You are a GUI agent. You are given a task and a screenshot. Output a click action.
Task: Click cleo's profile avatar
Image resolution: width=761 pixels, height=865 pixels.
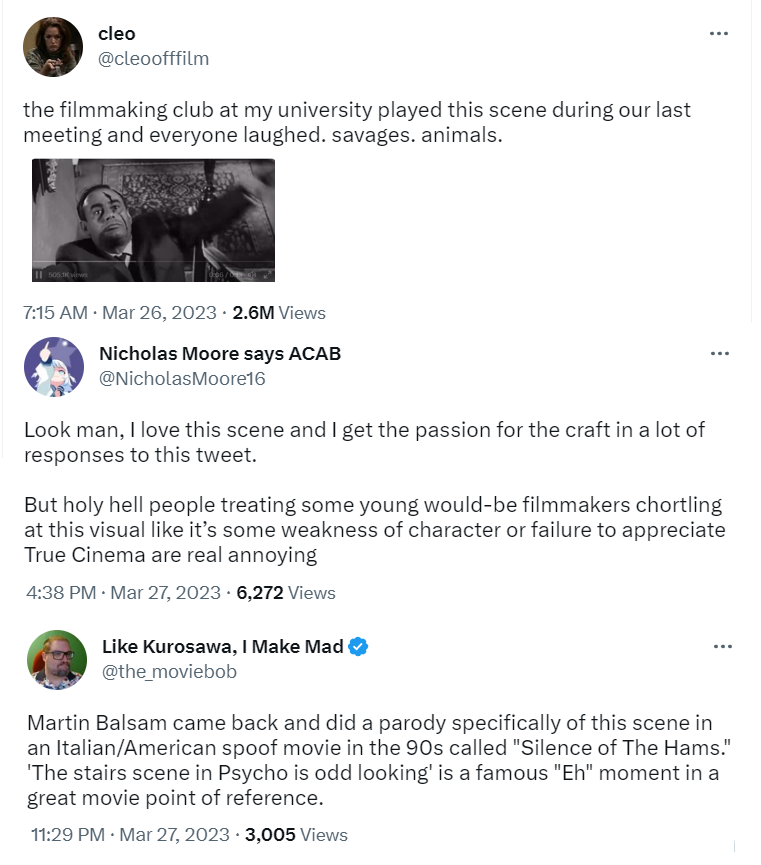click(x=53, y=46)
